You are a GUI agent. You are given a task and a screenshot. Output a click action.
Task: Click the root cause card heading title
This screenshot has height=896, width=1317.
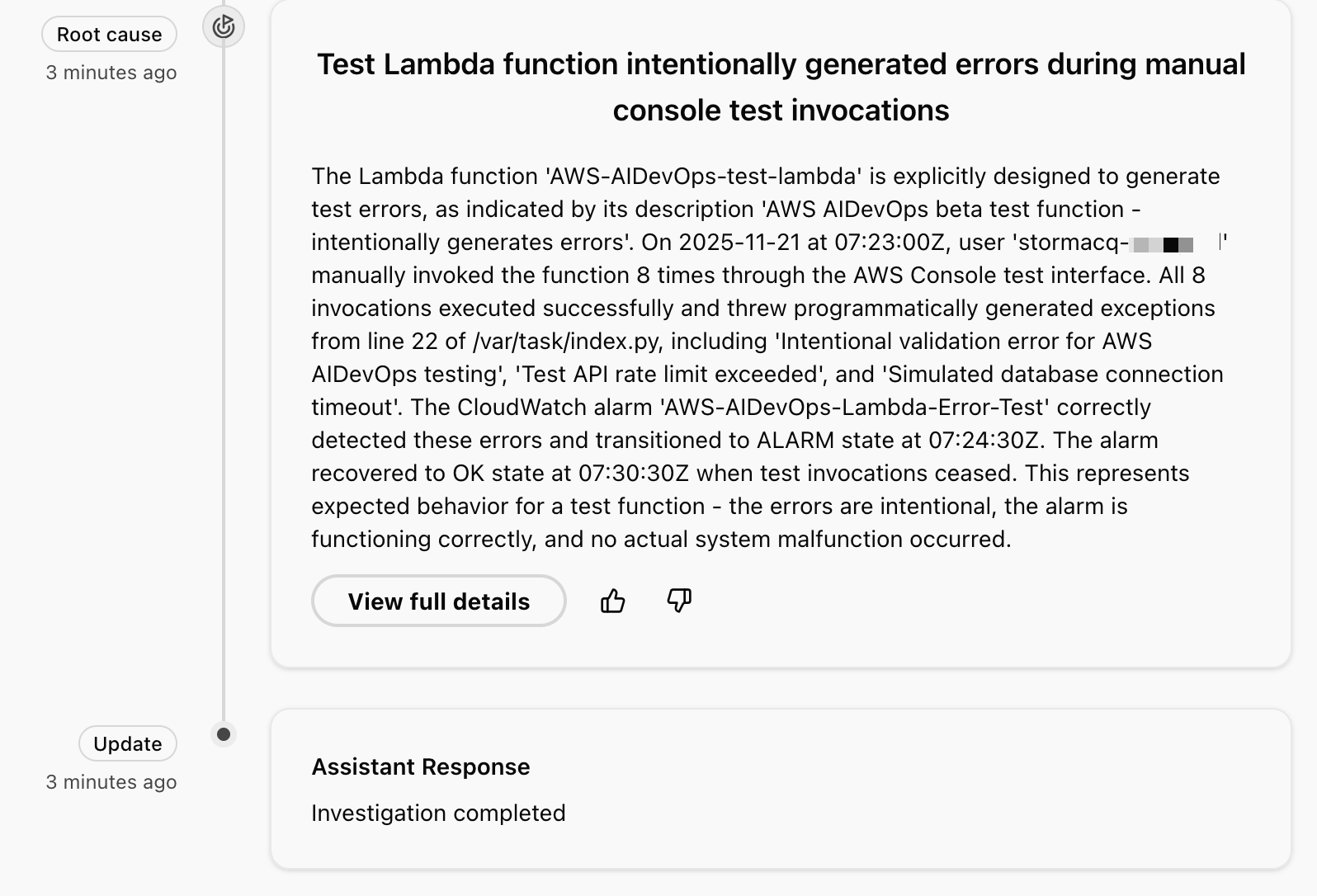pyautogui.click(x=781, y=87)
